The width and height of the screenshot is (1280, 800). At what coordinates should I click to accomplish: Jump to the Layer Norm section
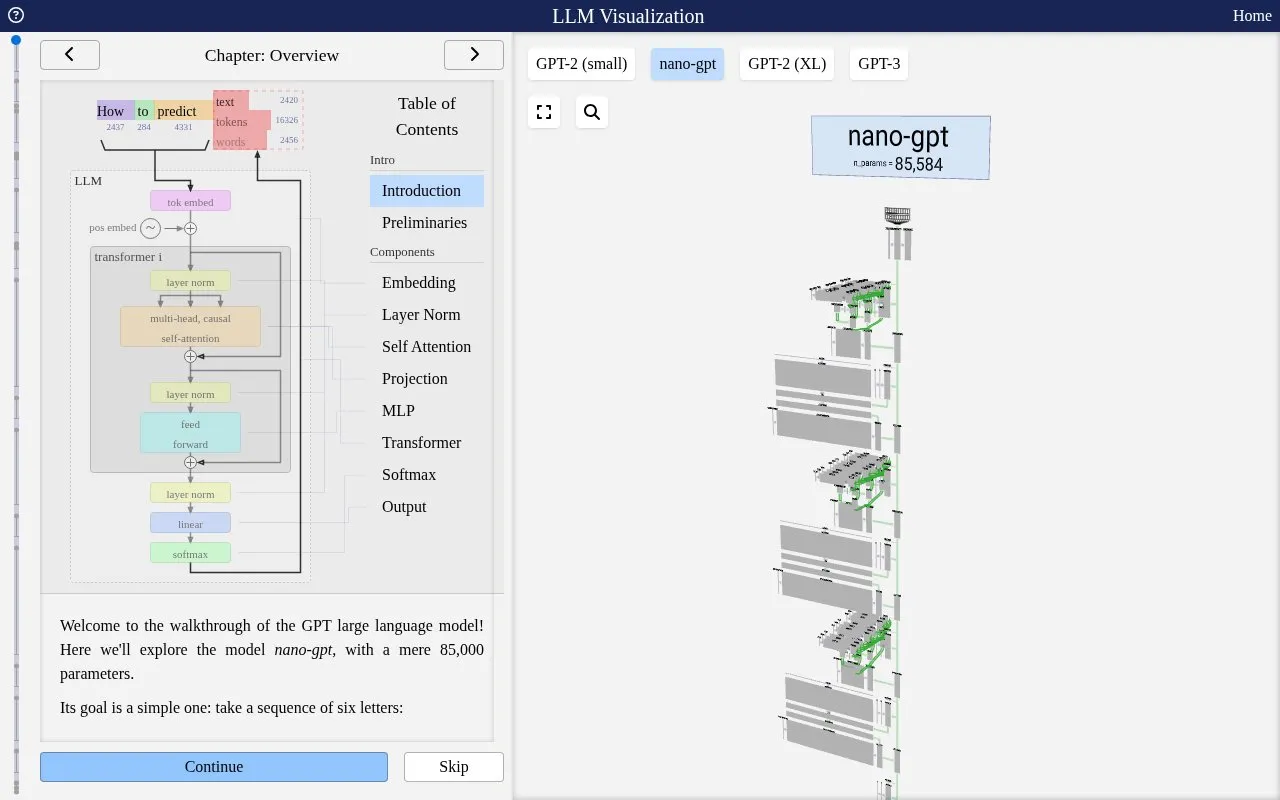[427, 315]
